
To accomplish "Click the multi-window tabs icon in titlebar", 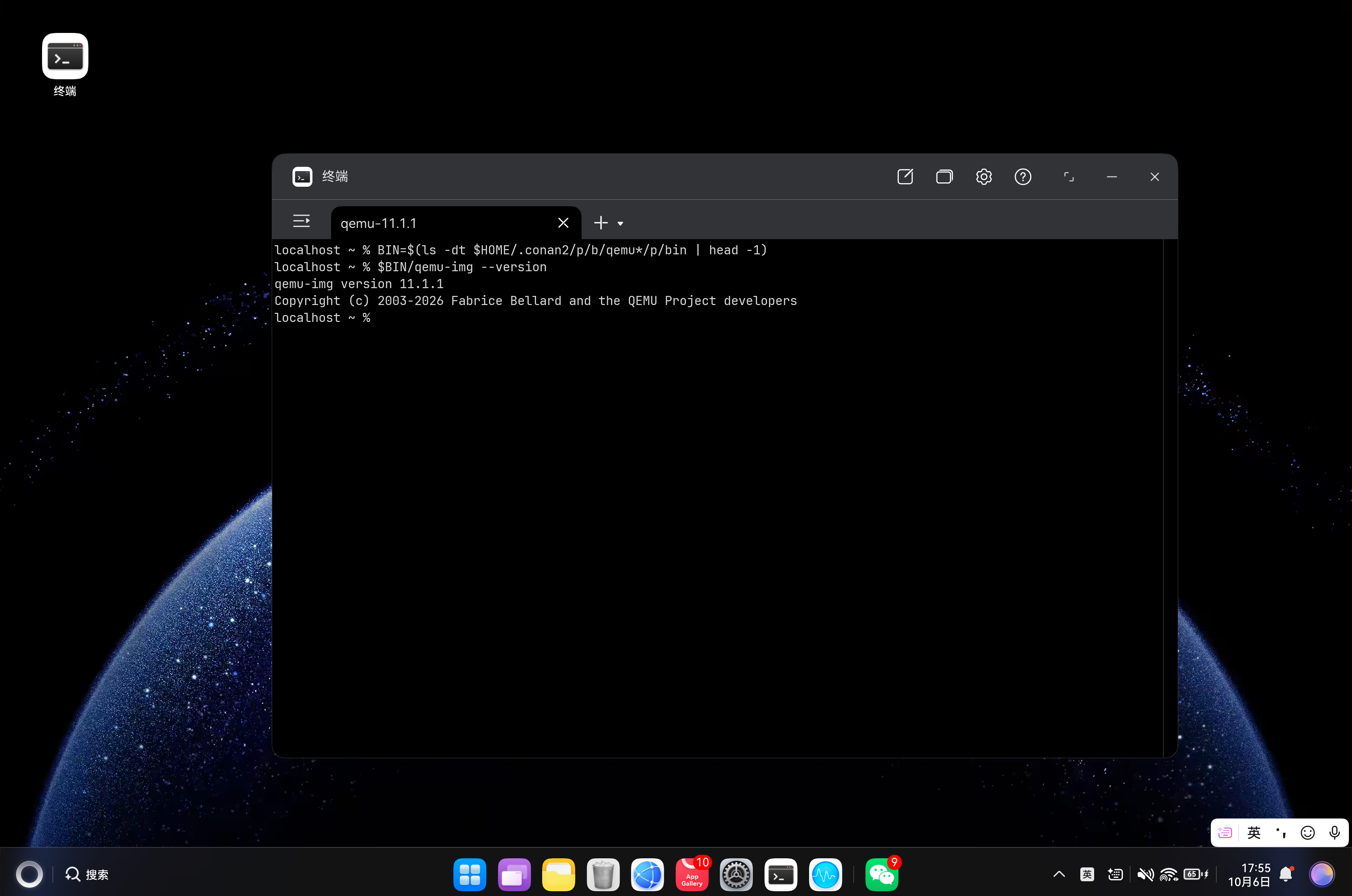I will 944,177.
